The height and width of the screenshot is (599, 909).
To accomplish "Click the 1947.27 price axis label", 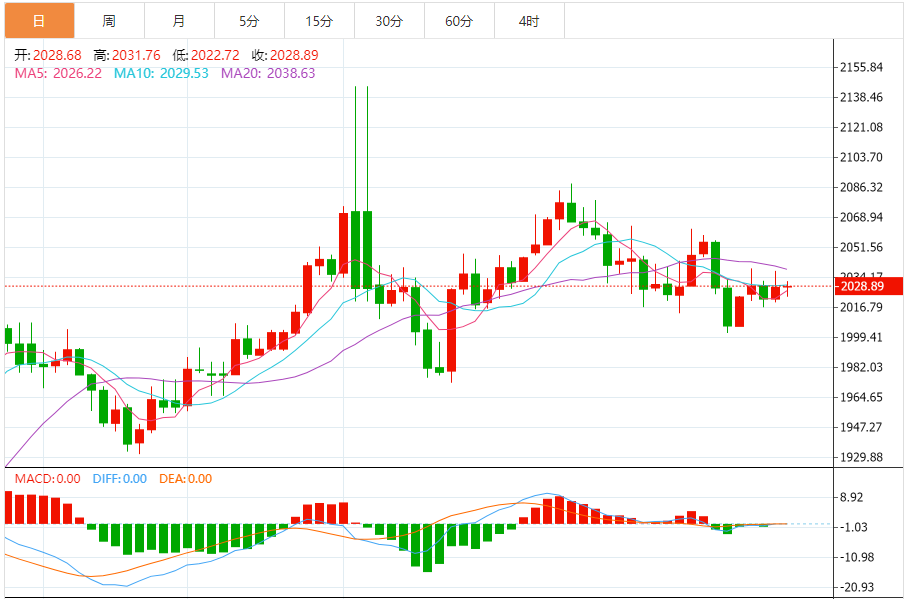I will [x=861, y=427].
